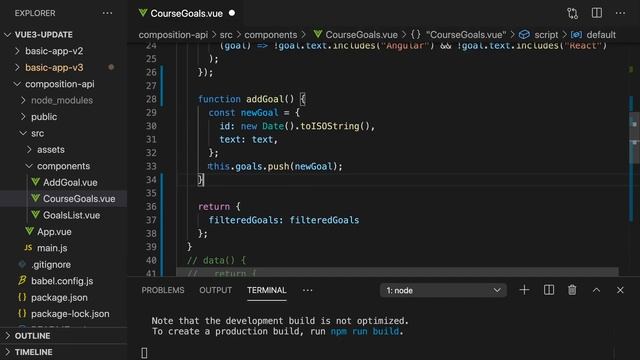Select the CourseGoals.vue editor tab
This screenshot has height=360, width=640.
point(187,13)
